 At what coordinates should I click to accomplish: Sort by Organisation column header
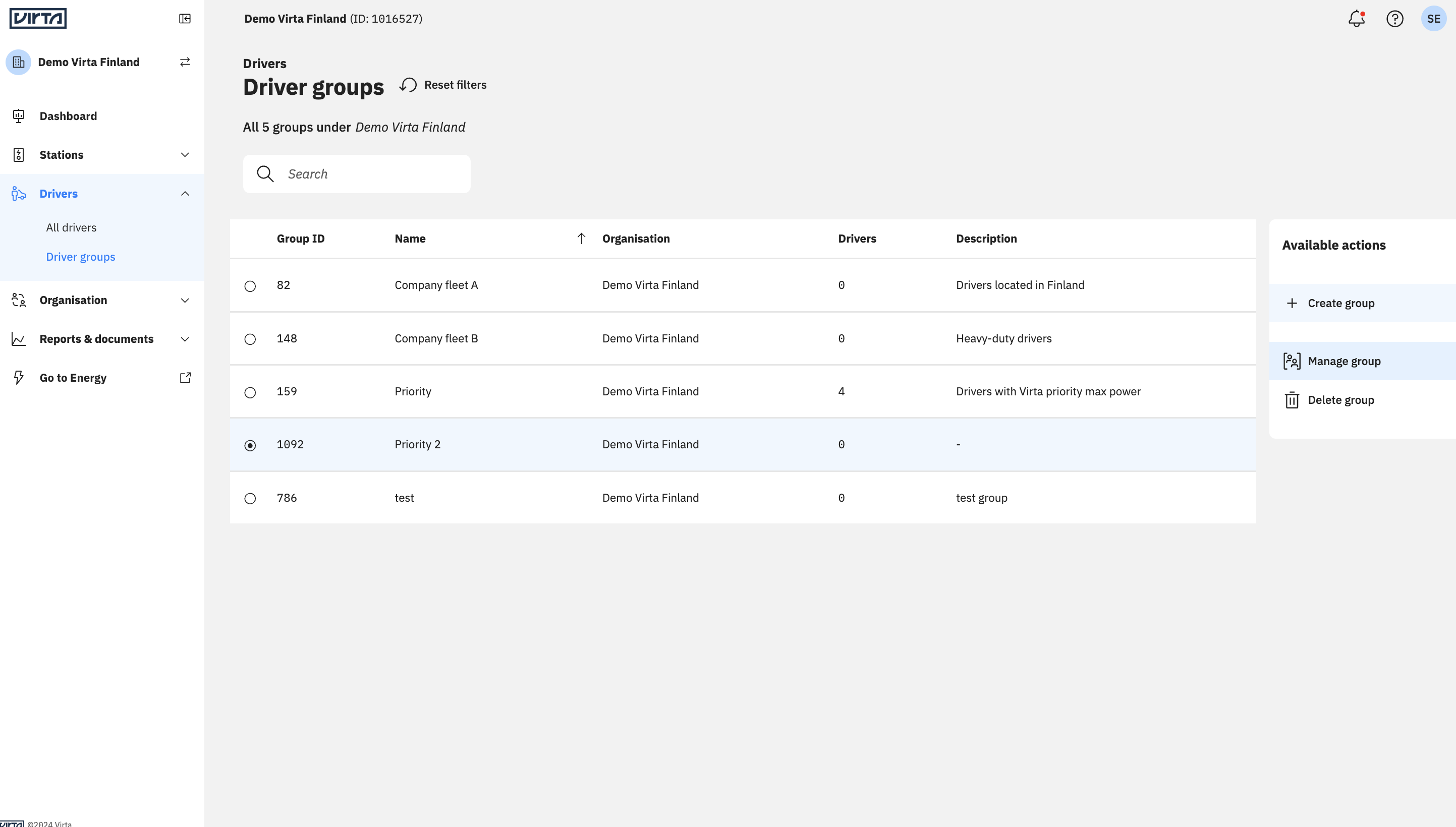point(636,239)
